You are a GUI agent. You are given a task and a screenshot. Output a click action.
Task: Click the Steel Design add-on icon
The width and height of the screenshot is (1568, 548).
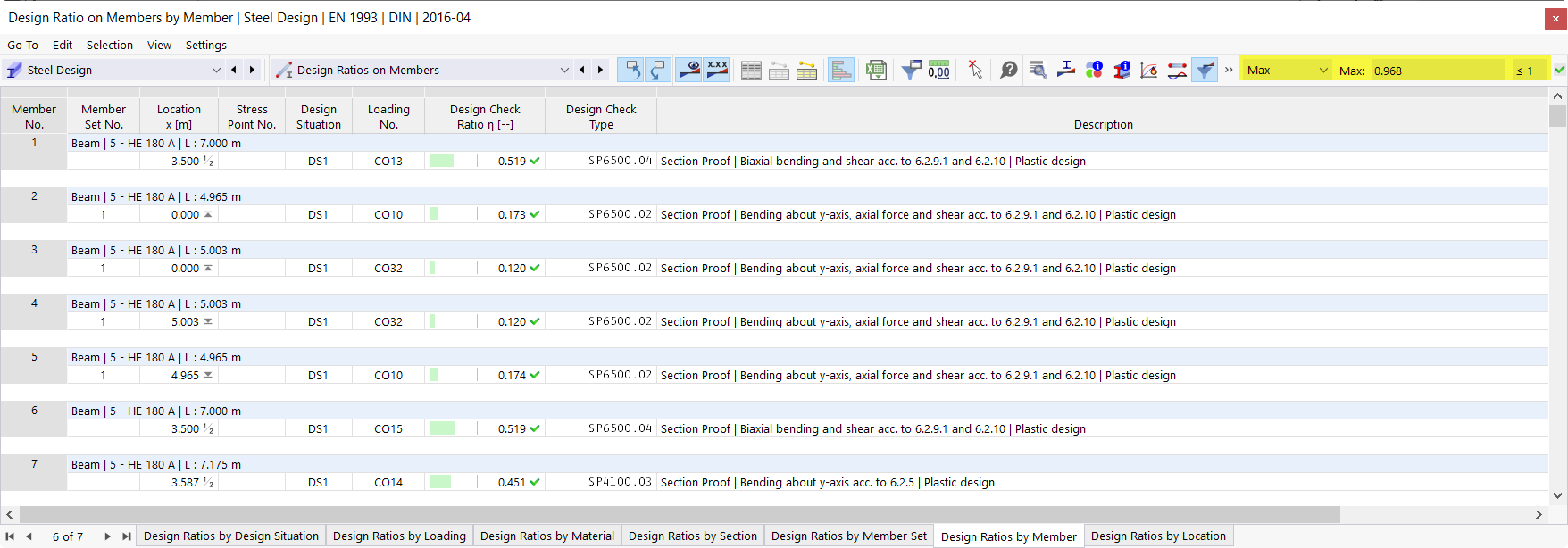(x=14, y=70)
